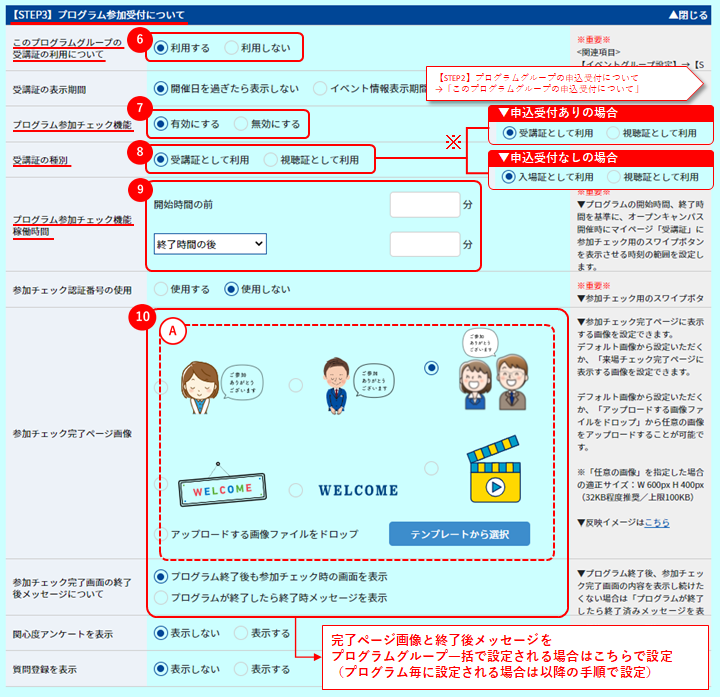The width and height of the screenshot is (720, 697).
Task: Pick the bowing businessman illustration image
Action: [x=358, y=386]
